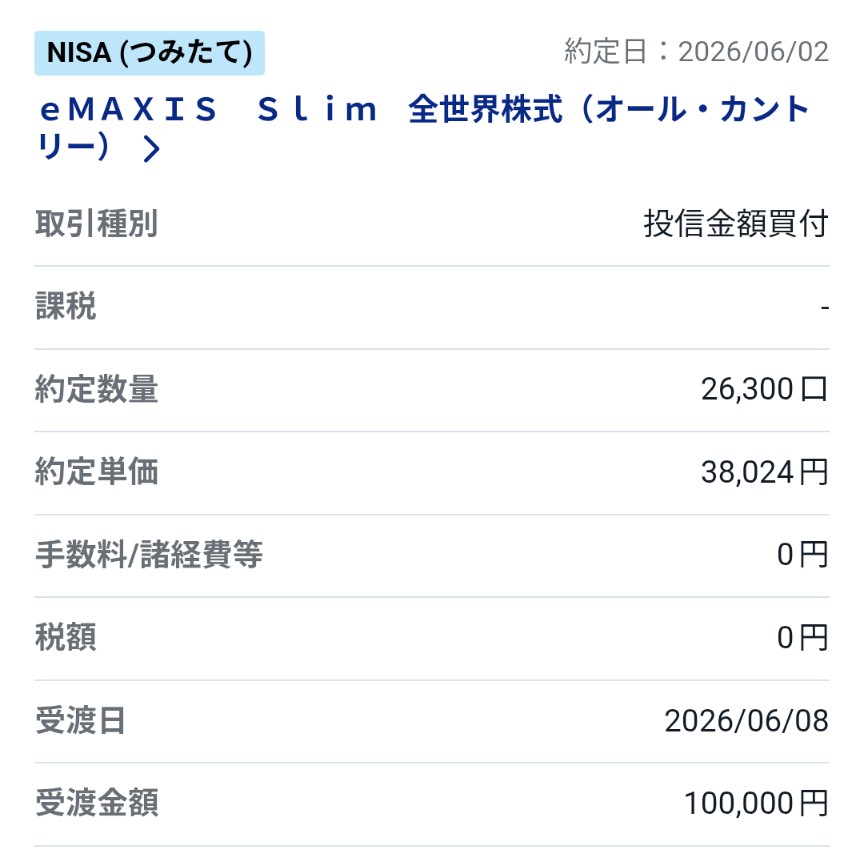This screenshot has height=851, width=864.
Task: Select the 約定単価 row label
Action: [96, 472]
